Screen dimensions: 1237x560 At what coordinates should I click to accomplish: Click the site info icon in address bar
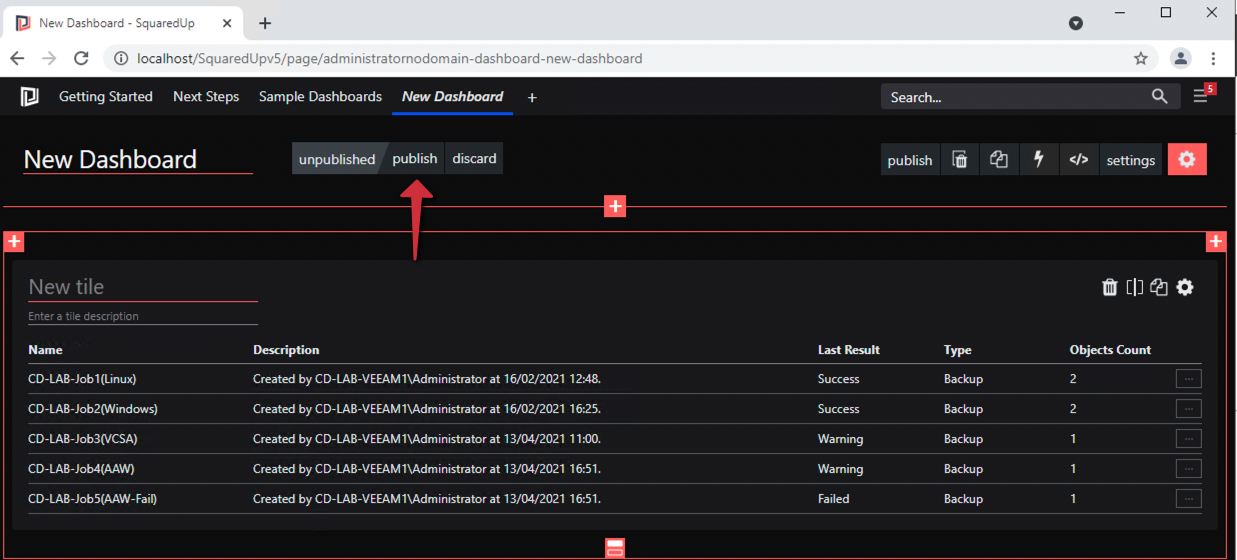(121, 58)
